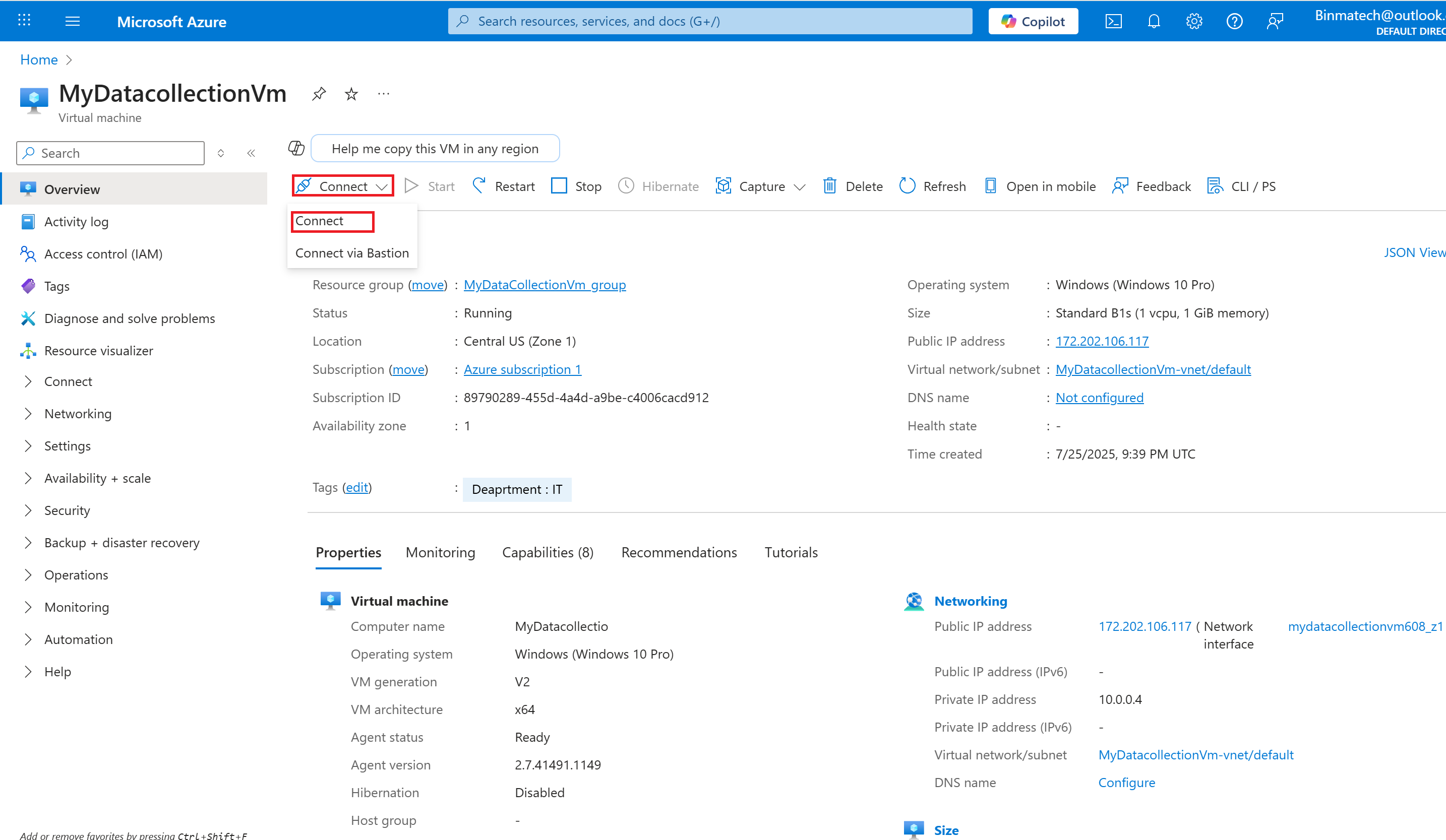Pin MyDatacollectionVm to dashboard
This screenshot has width=1446, height=840.
[319, 94]
